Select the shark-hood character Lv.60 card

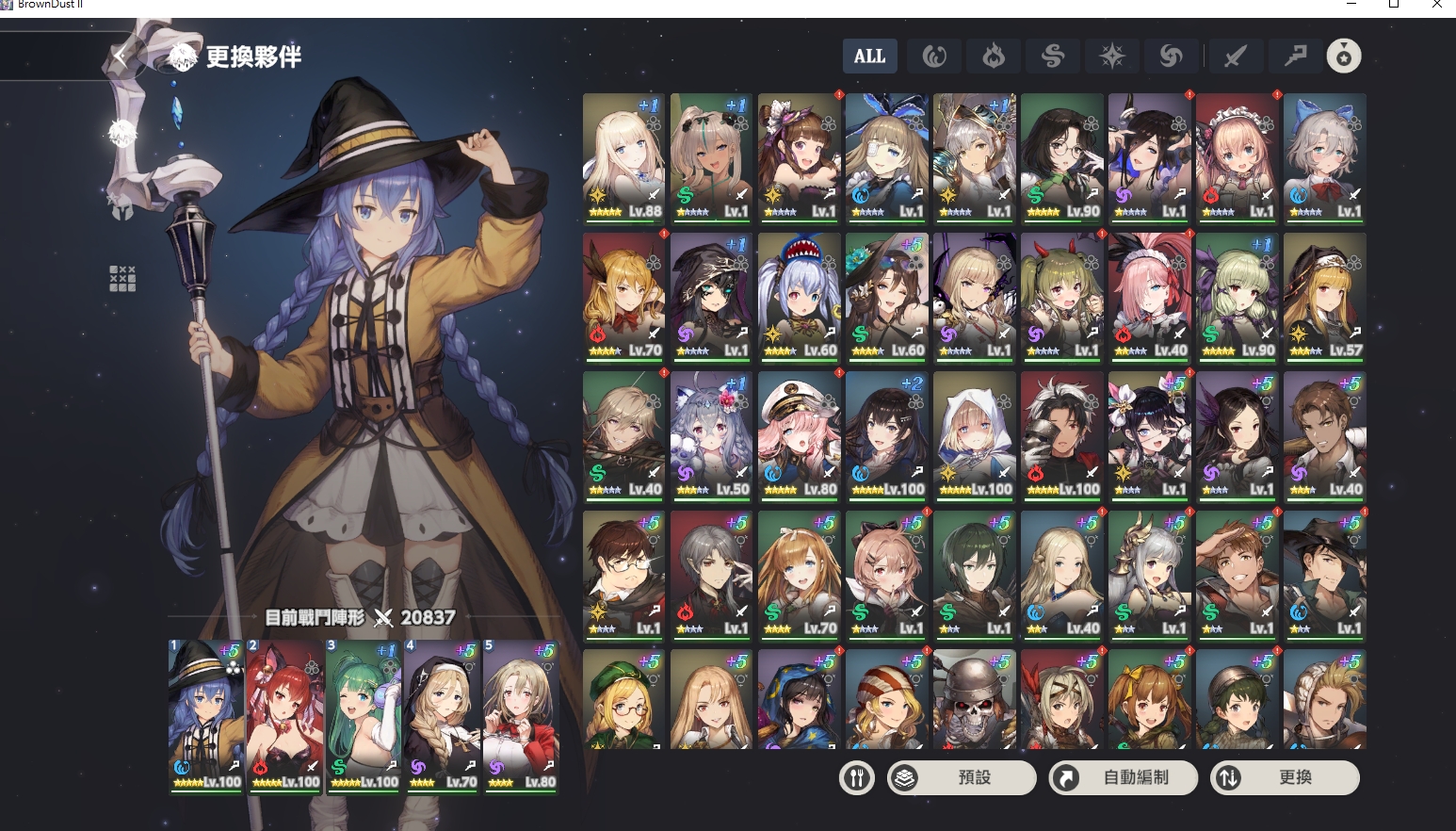tap(799, 298)
